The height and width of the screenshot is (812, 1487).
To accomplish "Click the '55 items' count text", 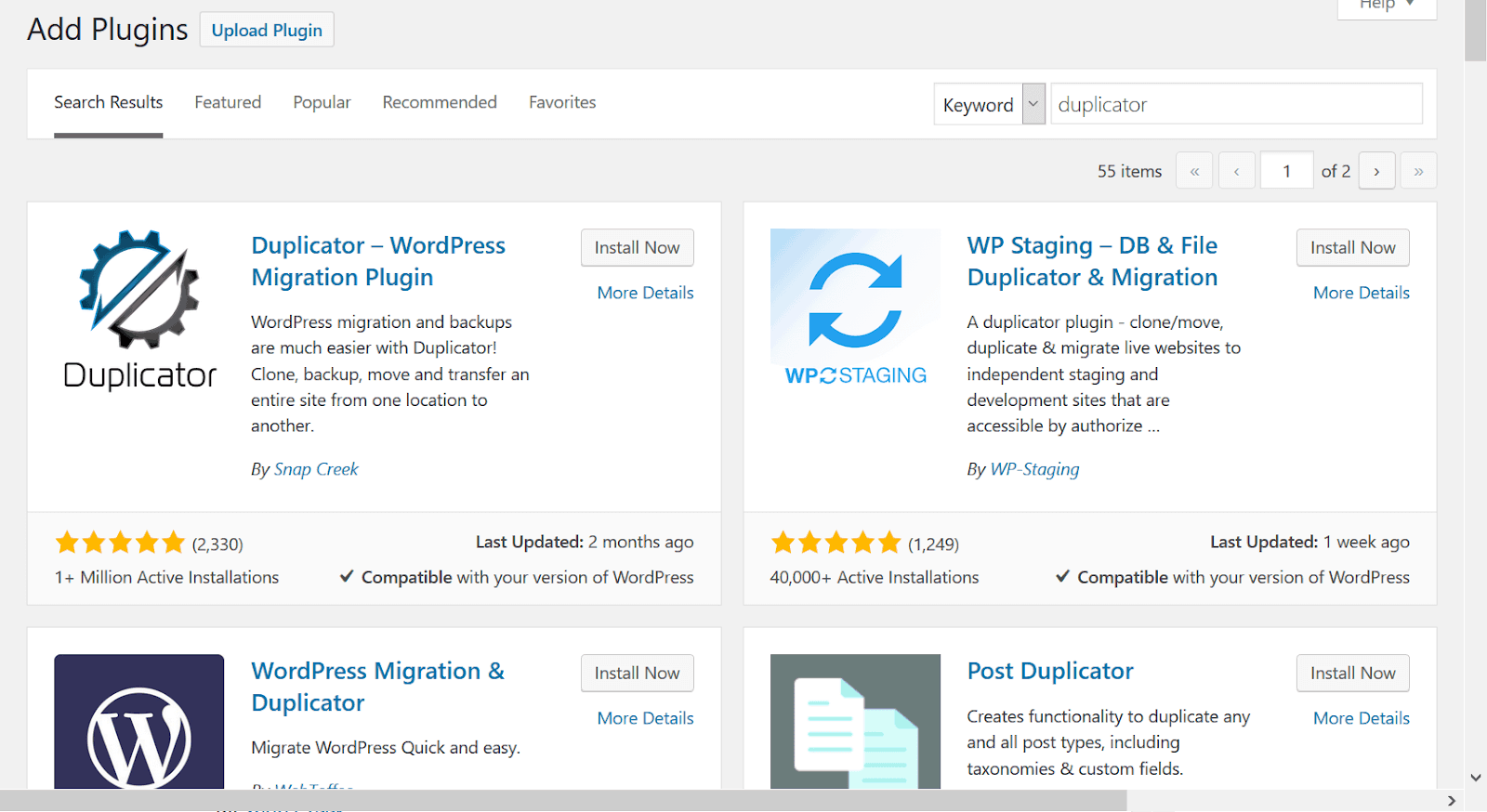I will pos(1129,171).
